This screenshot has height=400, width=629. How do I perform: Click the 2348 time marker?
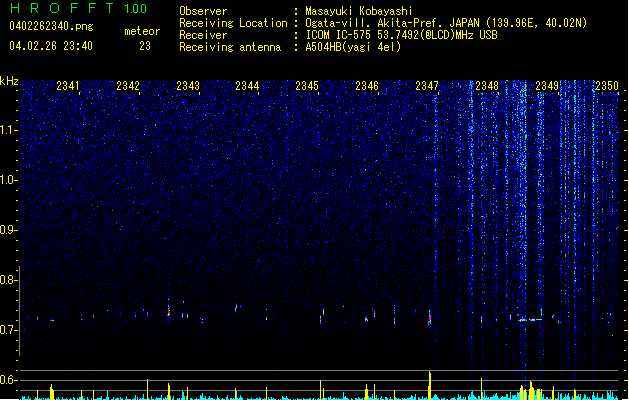(487, 86)
